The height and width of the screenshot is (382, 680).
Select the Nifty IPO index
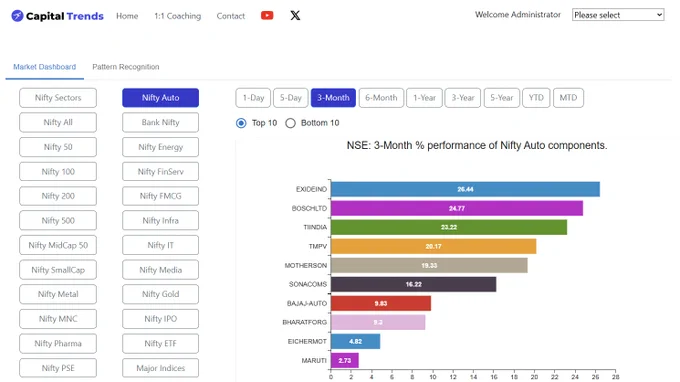(x=160, y=319)
